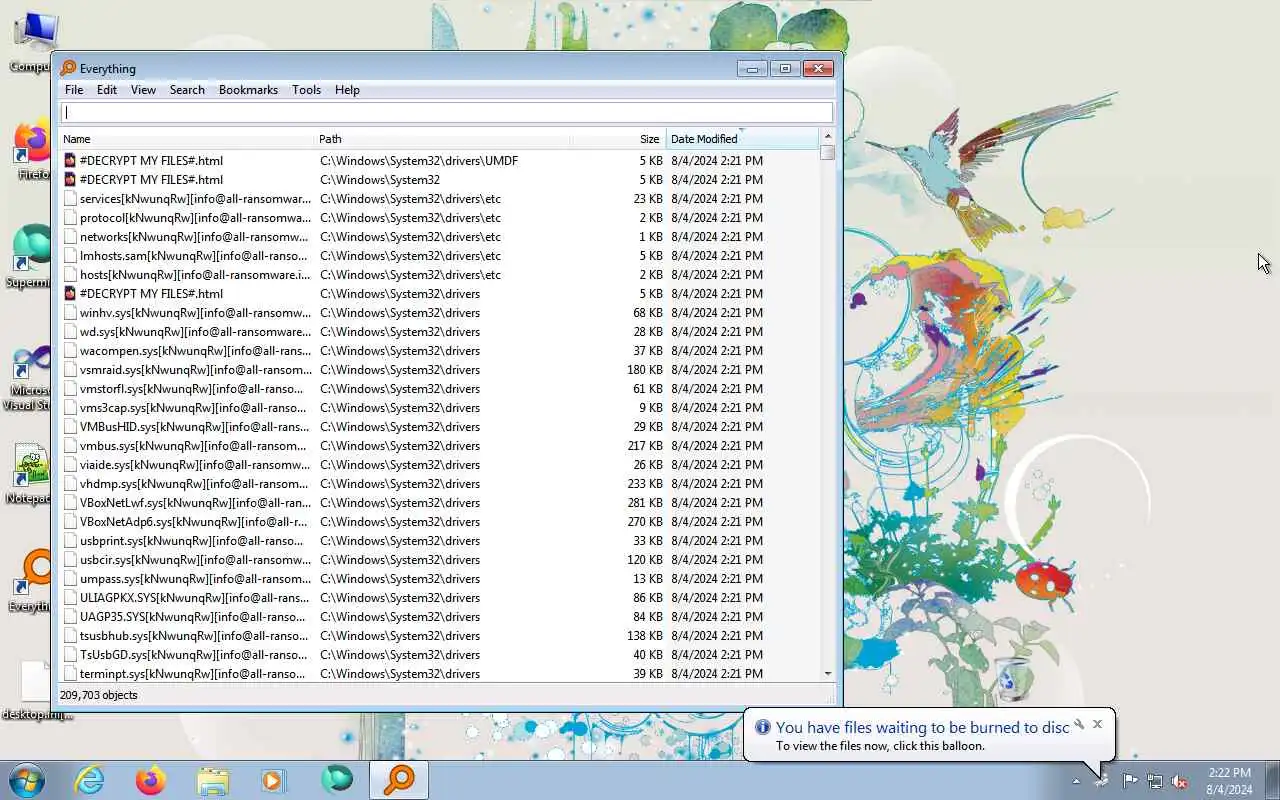Select the usbprint.sys encrypted file name

192,540
